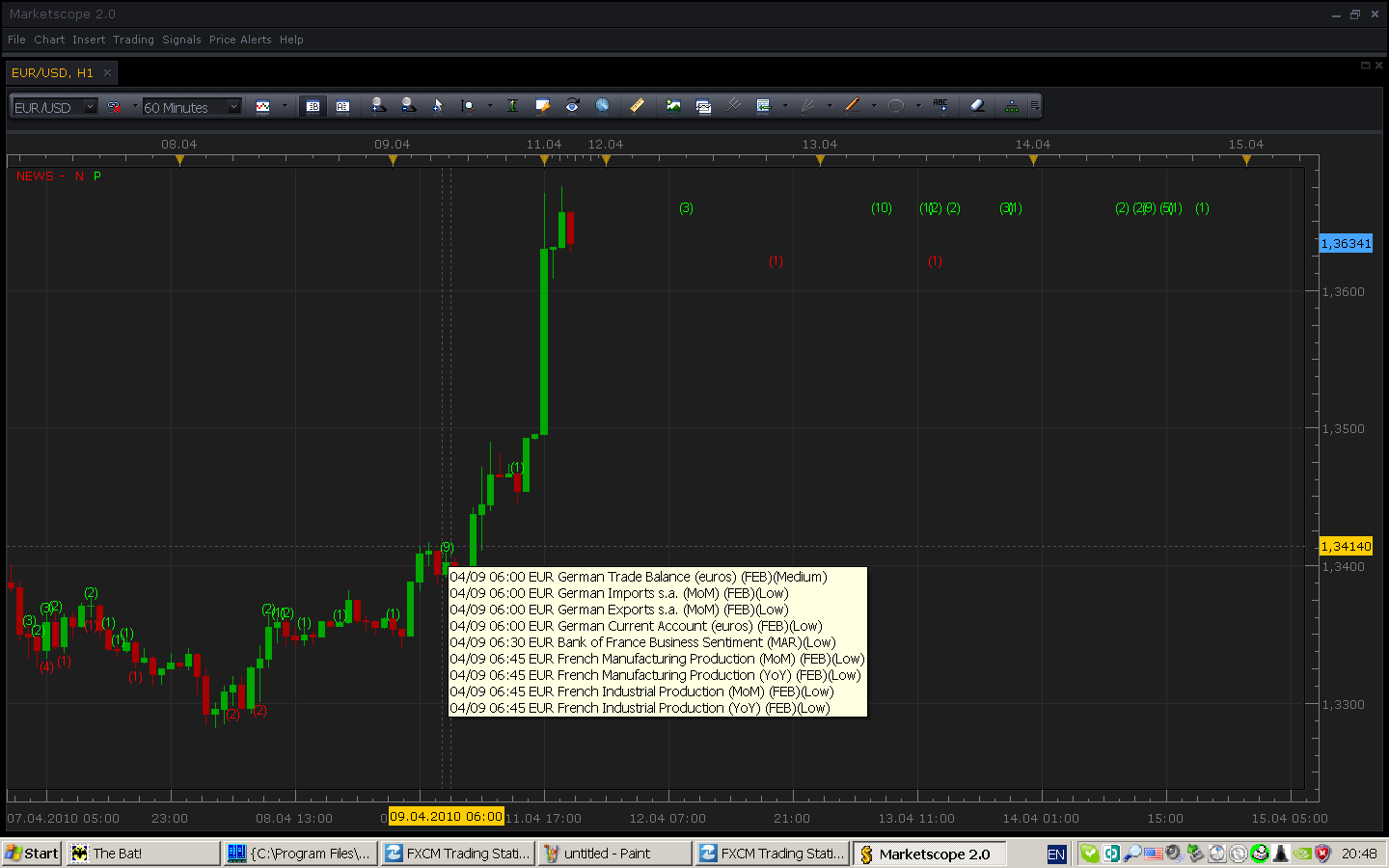Select the ruler measure tool
The height and width of the screenshot is (868, 1389).
[637, 105]
